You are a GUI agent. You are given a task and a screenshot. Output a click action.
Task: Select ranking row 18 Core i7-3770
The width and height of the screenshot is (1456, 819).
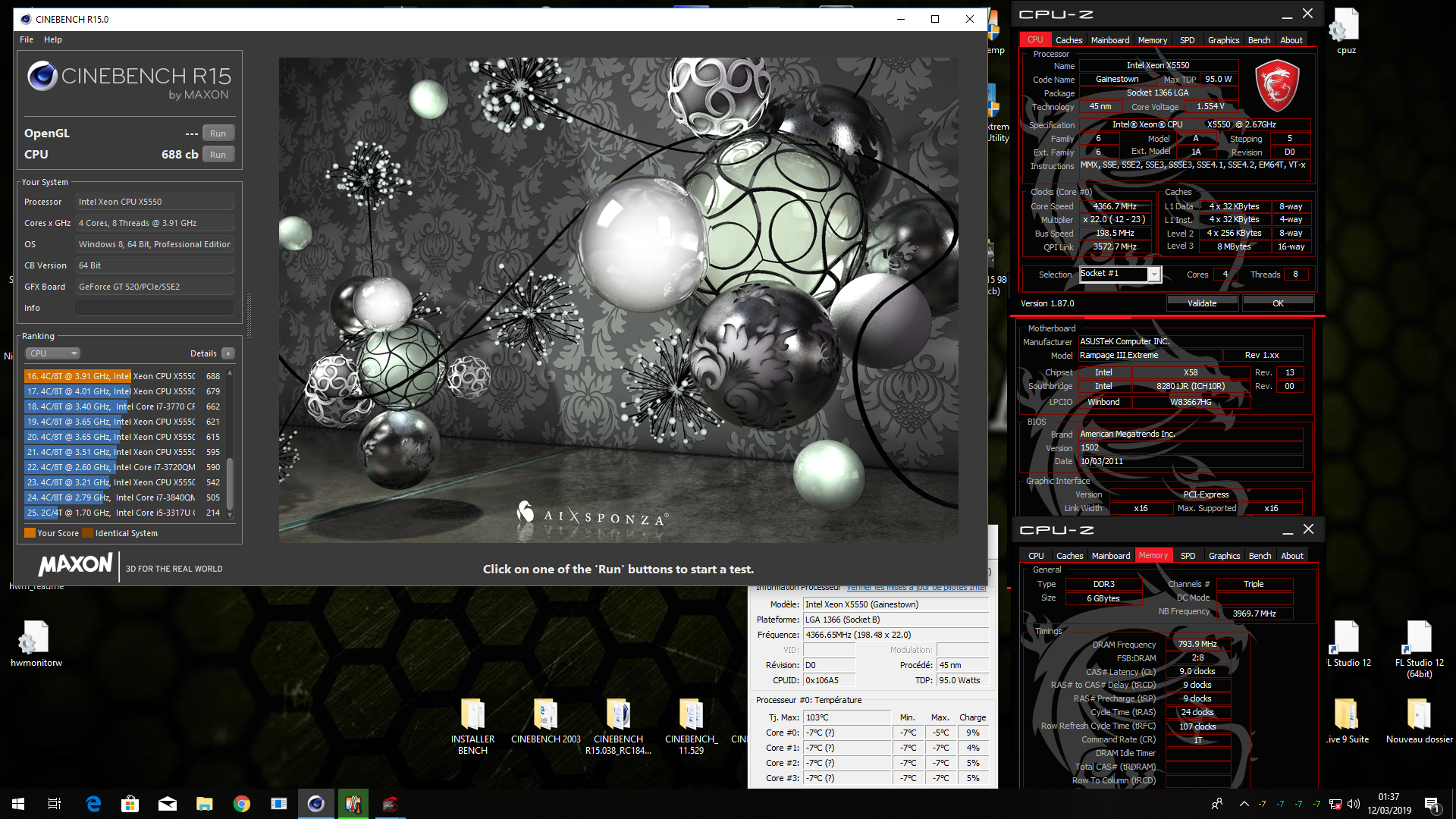pyautogui.click(x=124, y=406)
